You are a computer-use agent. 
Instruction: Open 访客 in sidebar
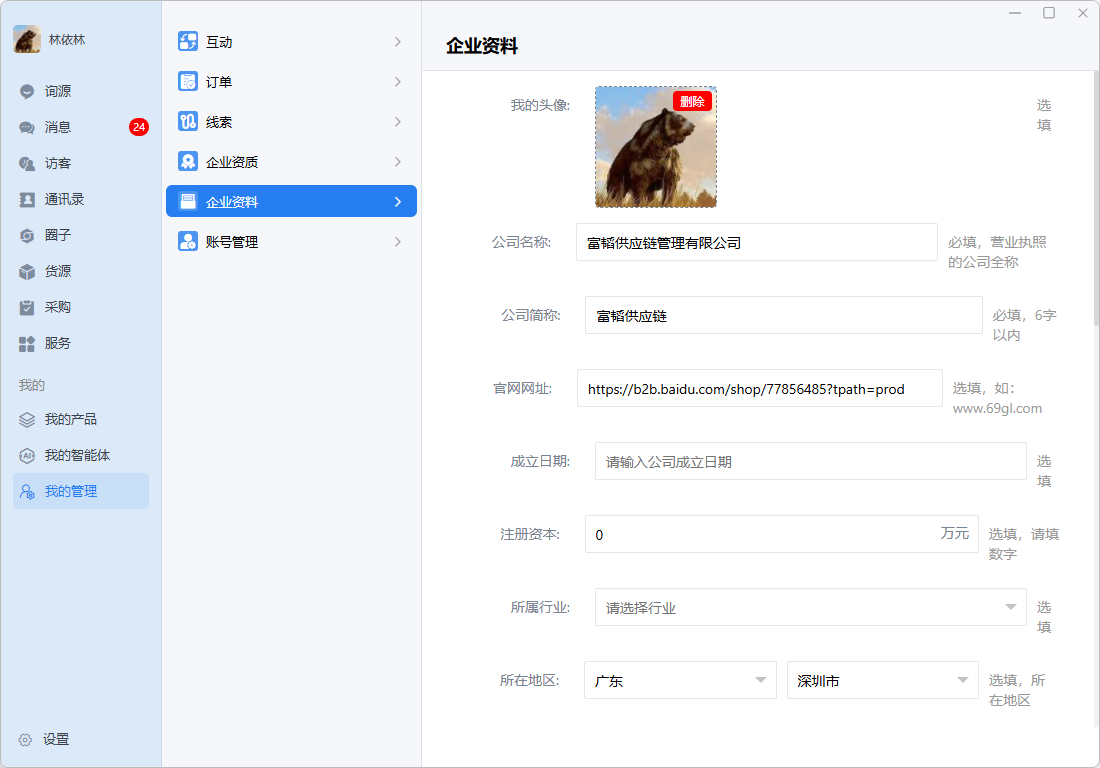pos(81,163)
